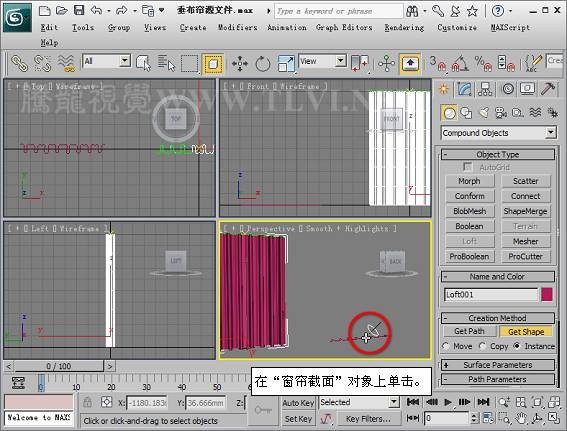Select the Lights category icon
Screen dimensions: 567x431
pyautogui.click(x=483, y=113)
